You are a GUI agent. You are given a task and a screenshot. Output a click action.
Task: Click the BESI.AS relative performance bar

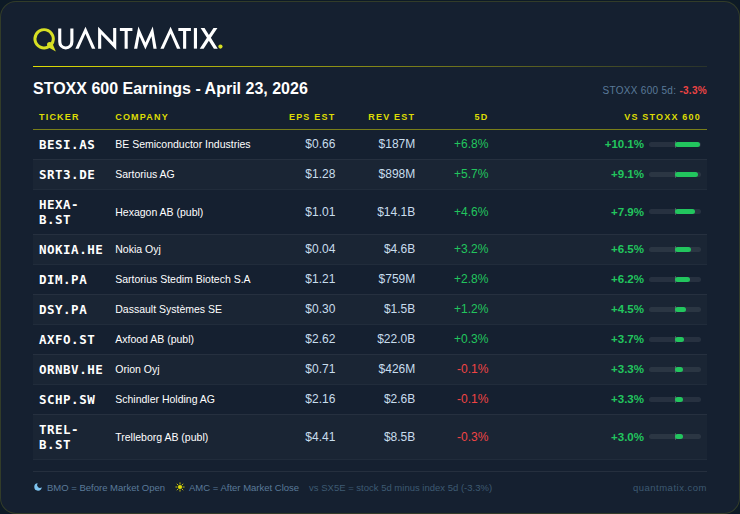[675, 144]
